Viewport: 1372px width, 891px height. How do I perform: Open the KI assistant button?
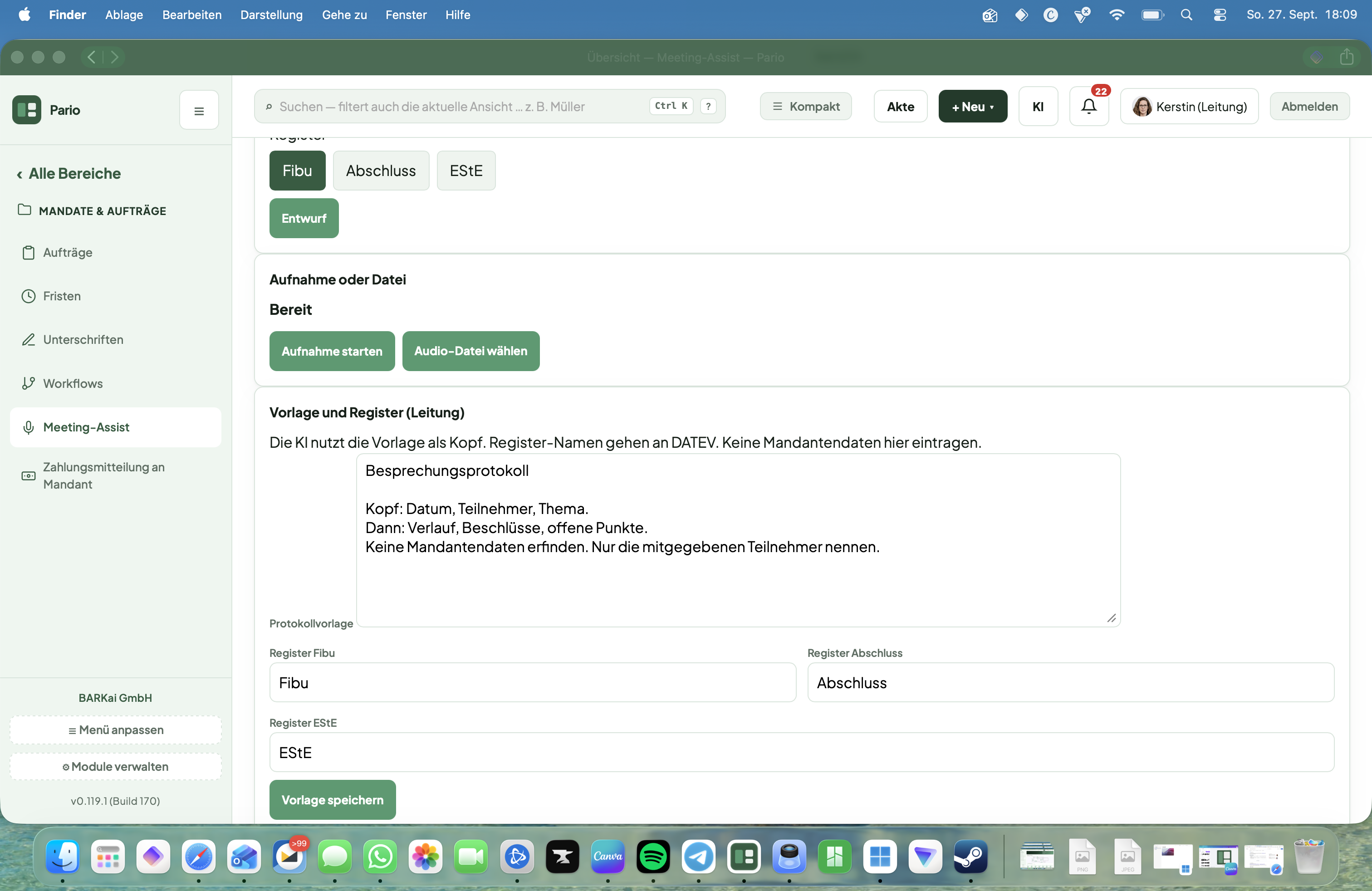coord(1038,107)
